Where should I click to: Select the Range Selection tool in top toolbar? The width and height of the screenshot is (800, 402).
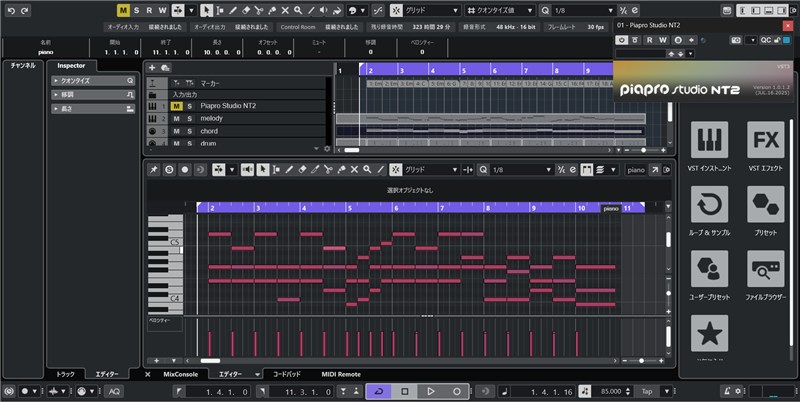point(220,10)
